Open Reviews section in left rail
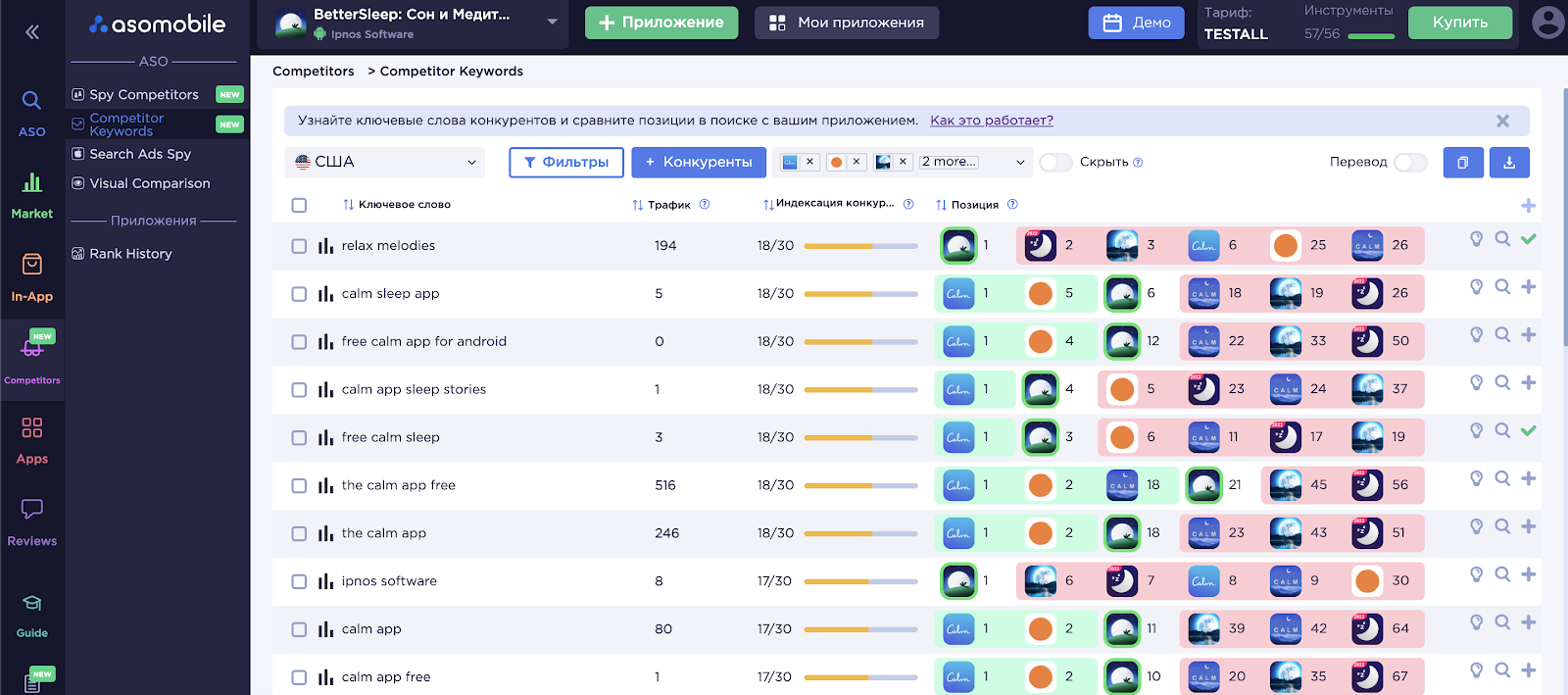Screen dimensions: 1568x695 (32, 522)
